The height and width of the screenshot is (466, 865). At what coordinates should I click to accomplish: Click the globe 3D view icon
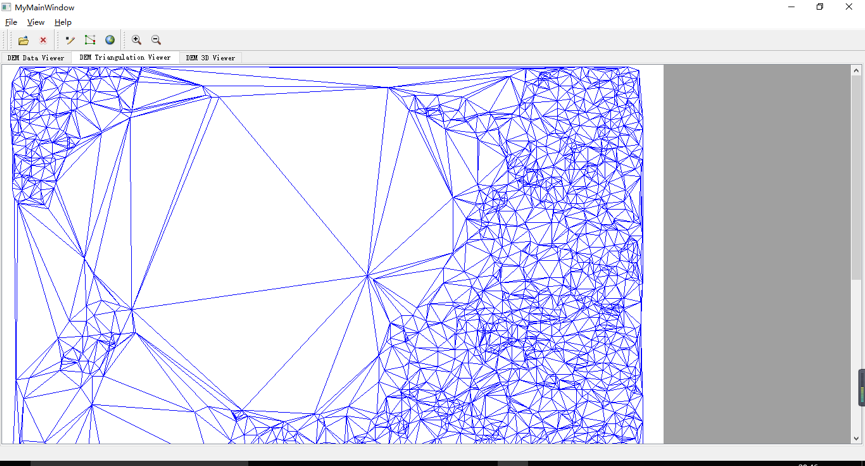tap(110, 40)
